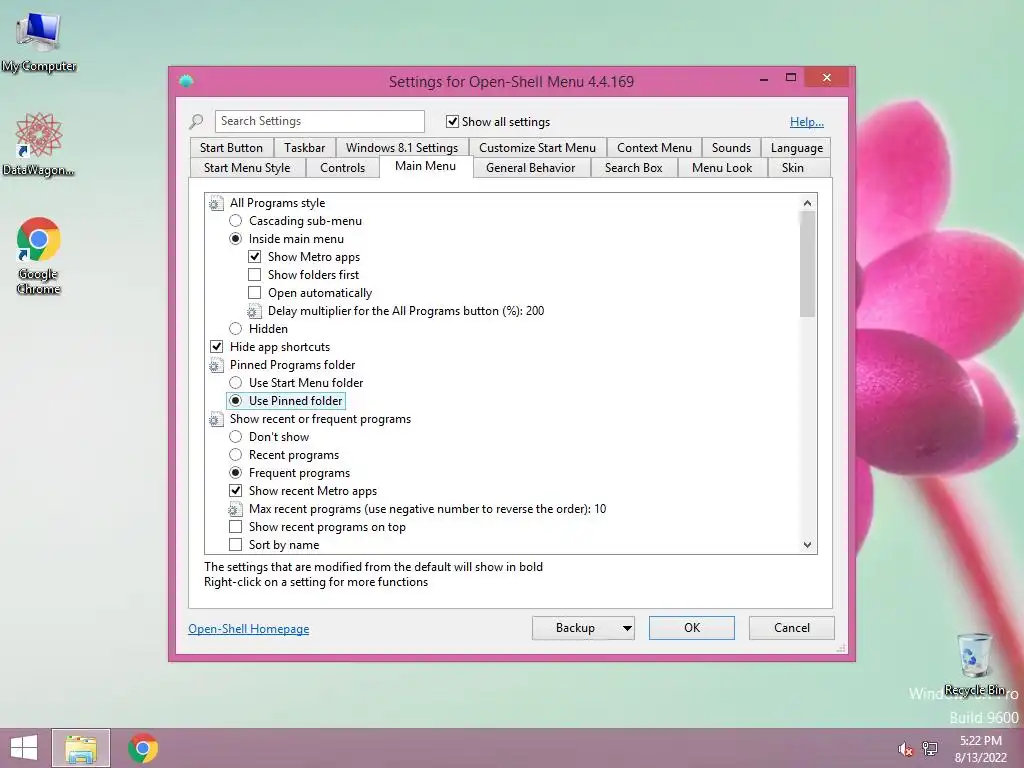Select Cascading sub-menu radio option
This screenshot has height=768, width=1024.
pyautogui.click(x=236, y=221)
